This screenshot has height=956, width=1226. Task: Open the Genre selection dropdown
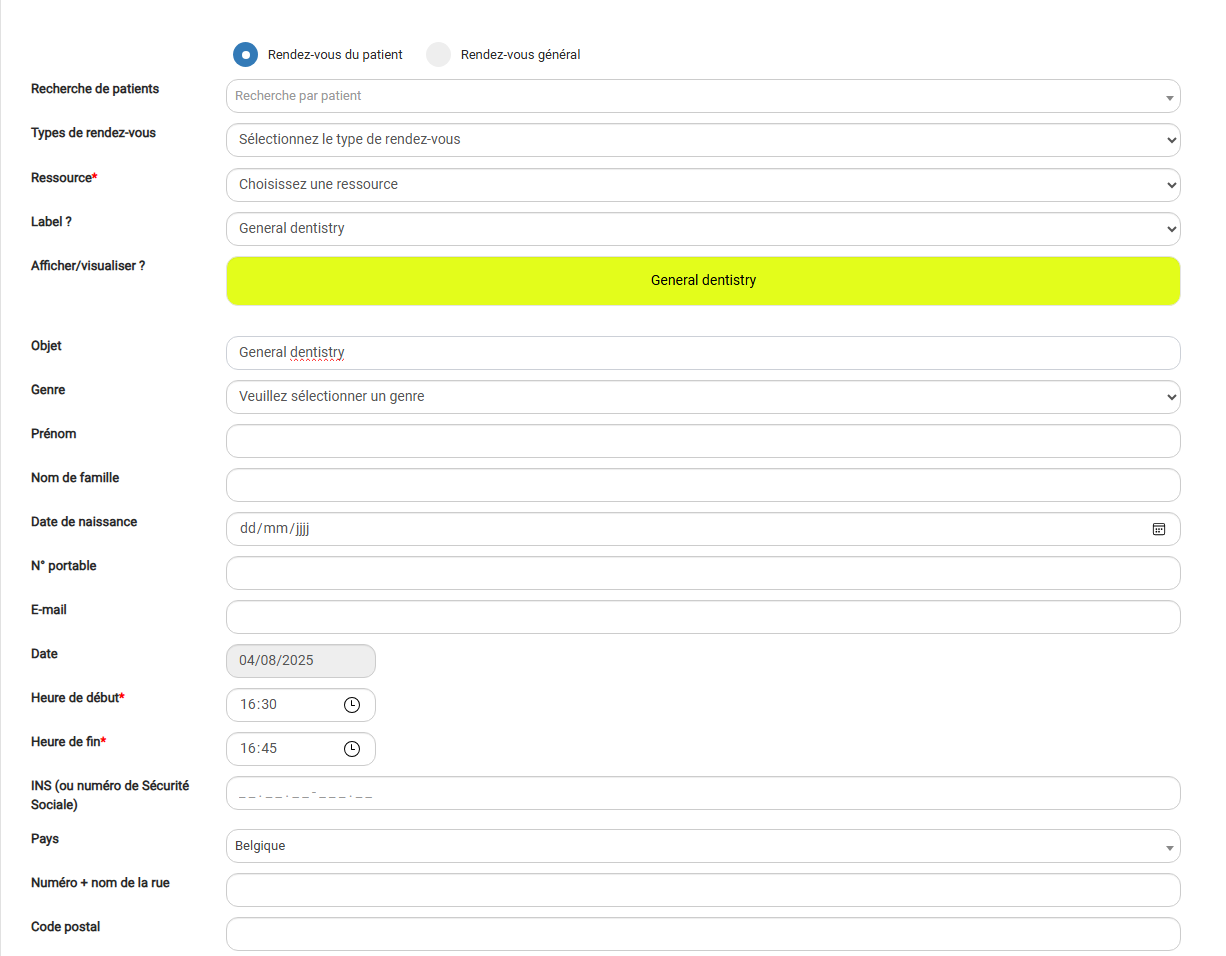(x=702, y=397)
